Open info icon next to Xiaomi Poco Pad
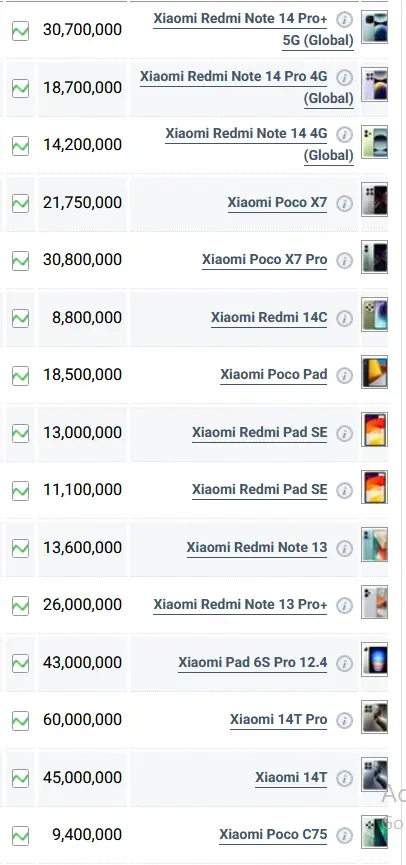406x865 pixels. [344, 376]
